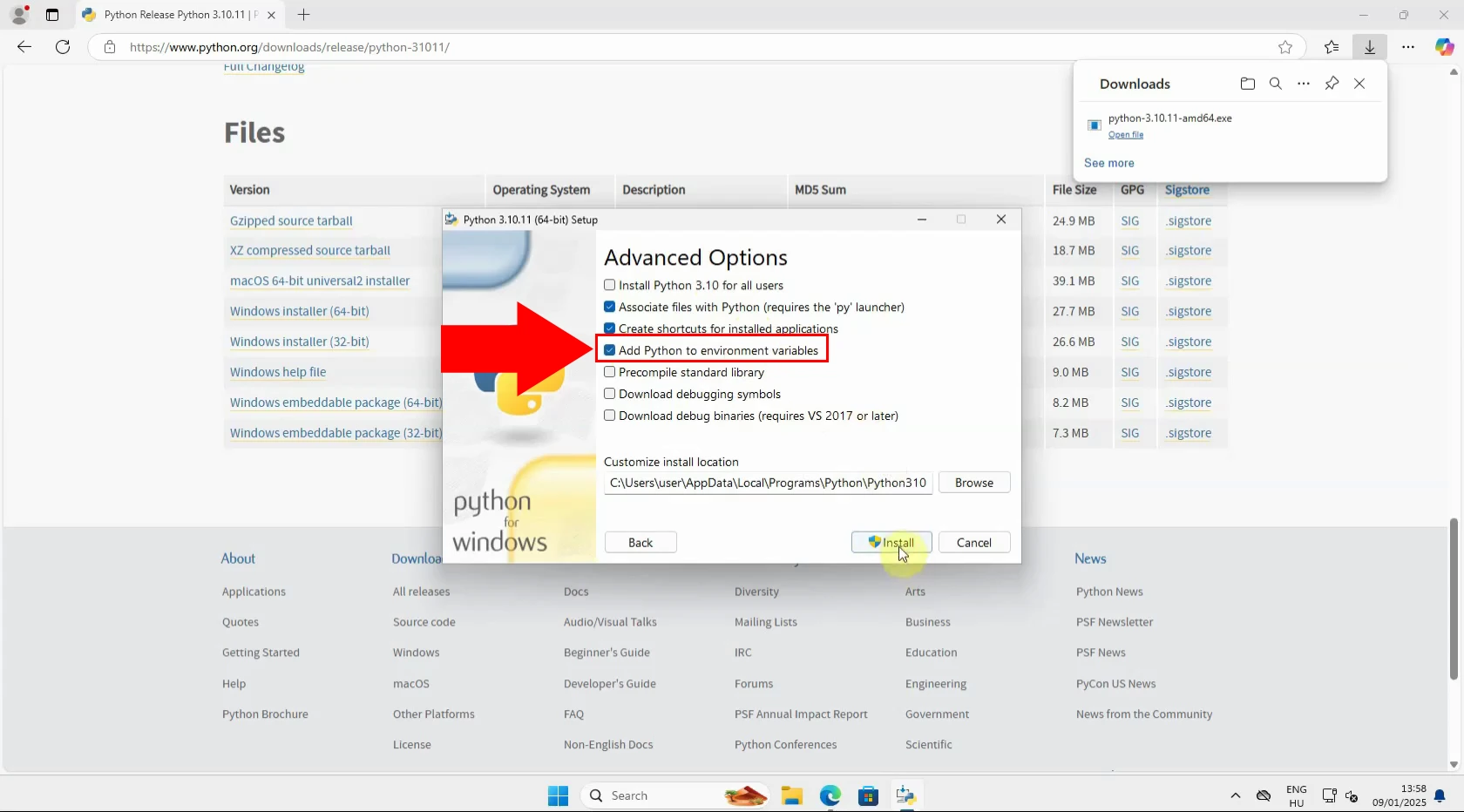1464x812 pixels.
Task: Toggle the downloads toolbar button
Action: click(x=1370, y=47)
